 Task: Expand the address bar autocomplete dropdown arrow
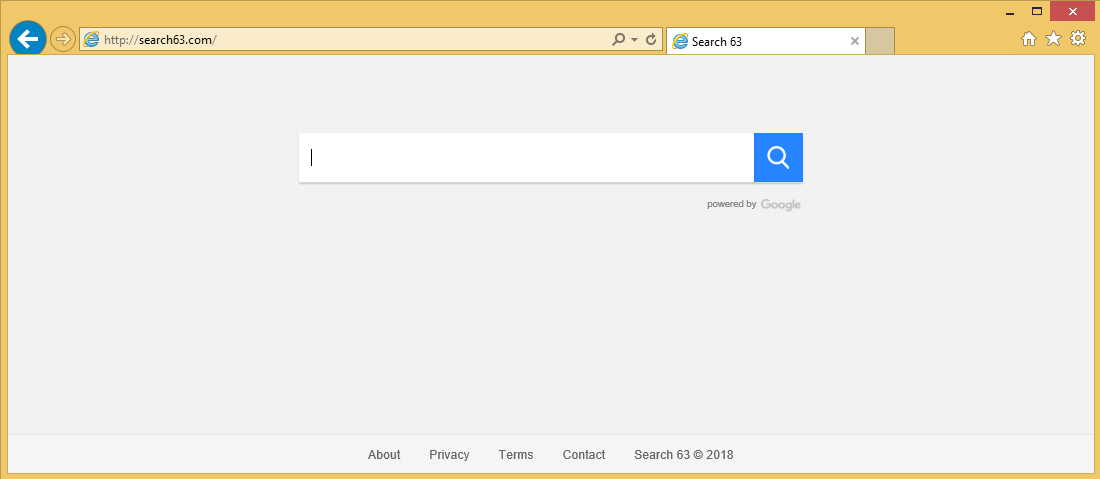[x=634, y=40]
